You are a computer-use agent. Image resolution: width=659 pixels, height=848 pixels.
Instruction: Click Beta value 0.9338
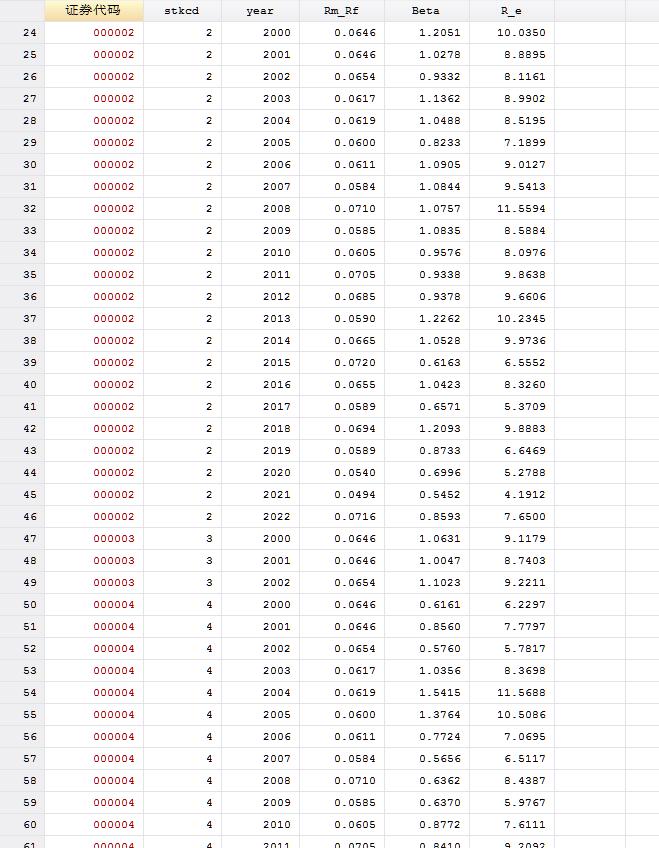(440, 275)
